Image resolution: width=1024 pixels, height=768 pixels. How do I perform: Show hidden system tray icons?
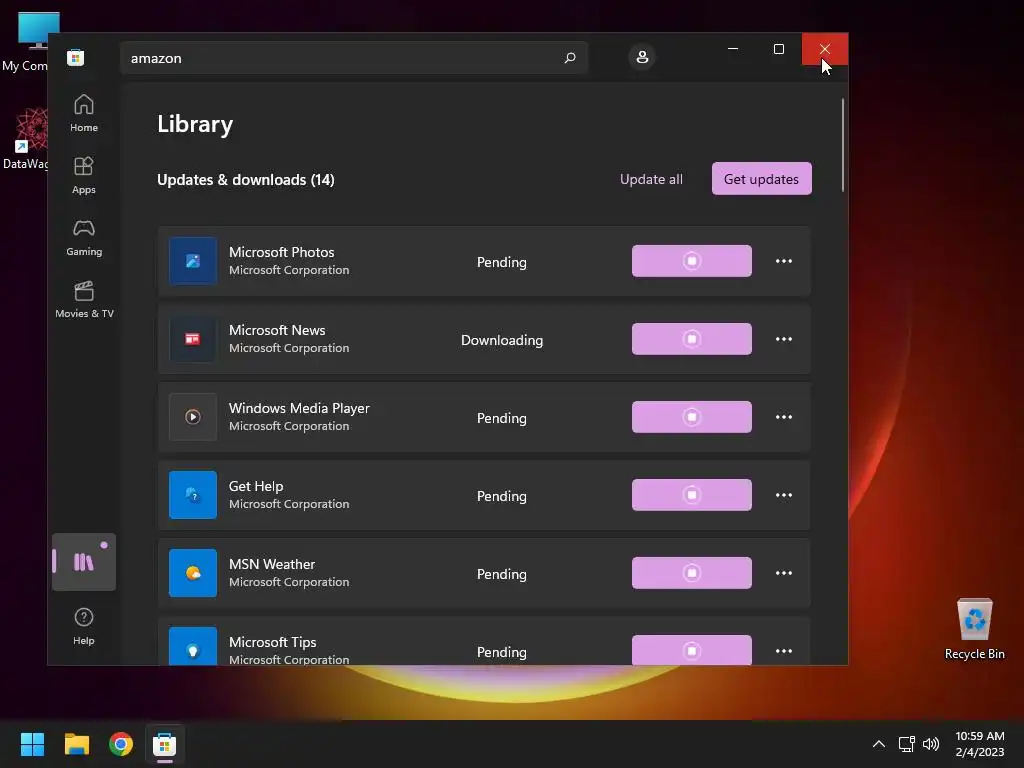coord(879,744)
